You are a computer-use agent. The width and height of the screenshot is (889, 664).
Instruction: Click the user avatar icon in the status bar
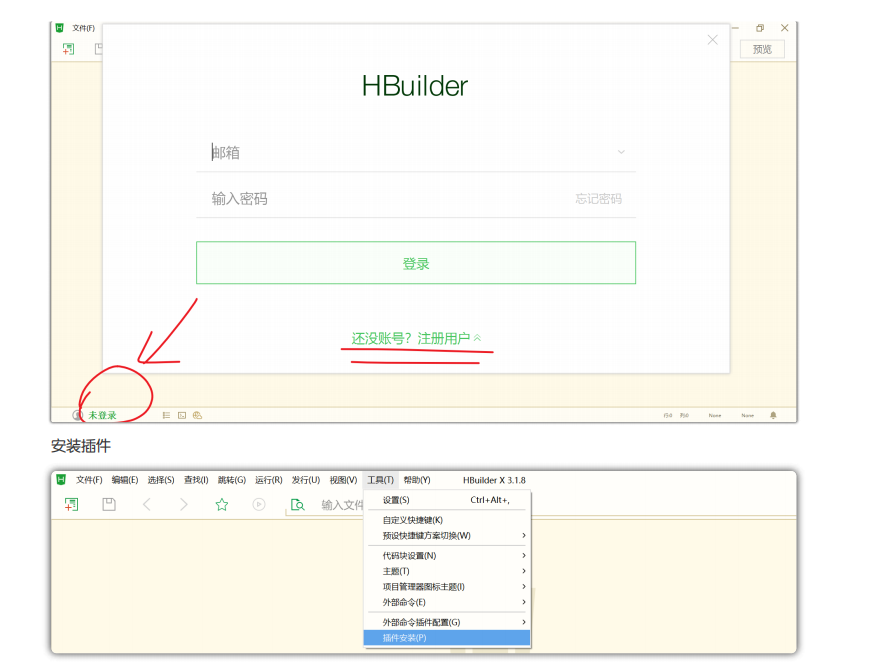[78, 415]
